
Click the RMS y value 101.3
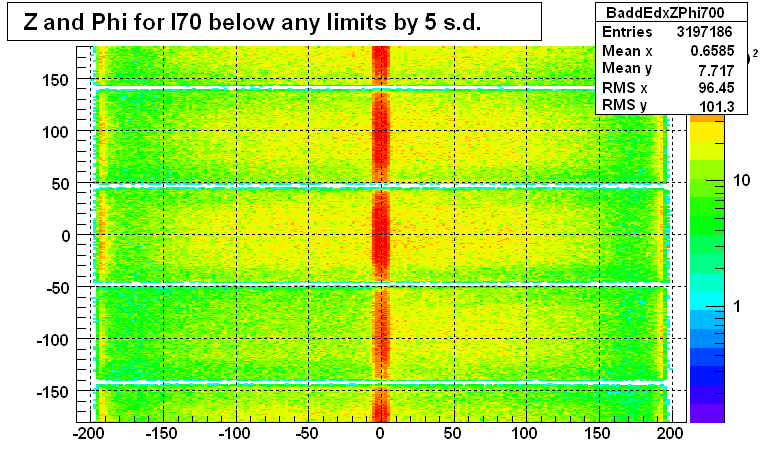click(716, 107)
